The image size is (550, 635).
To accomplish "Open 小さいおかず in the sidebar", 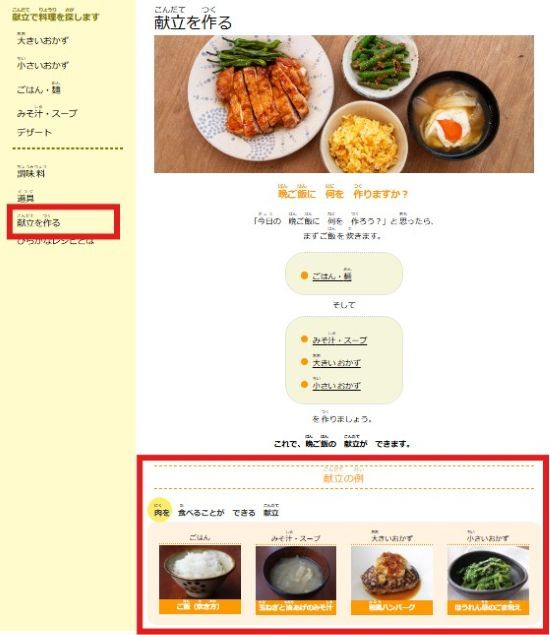I will click(x=43, y=64).
